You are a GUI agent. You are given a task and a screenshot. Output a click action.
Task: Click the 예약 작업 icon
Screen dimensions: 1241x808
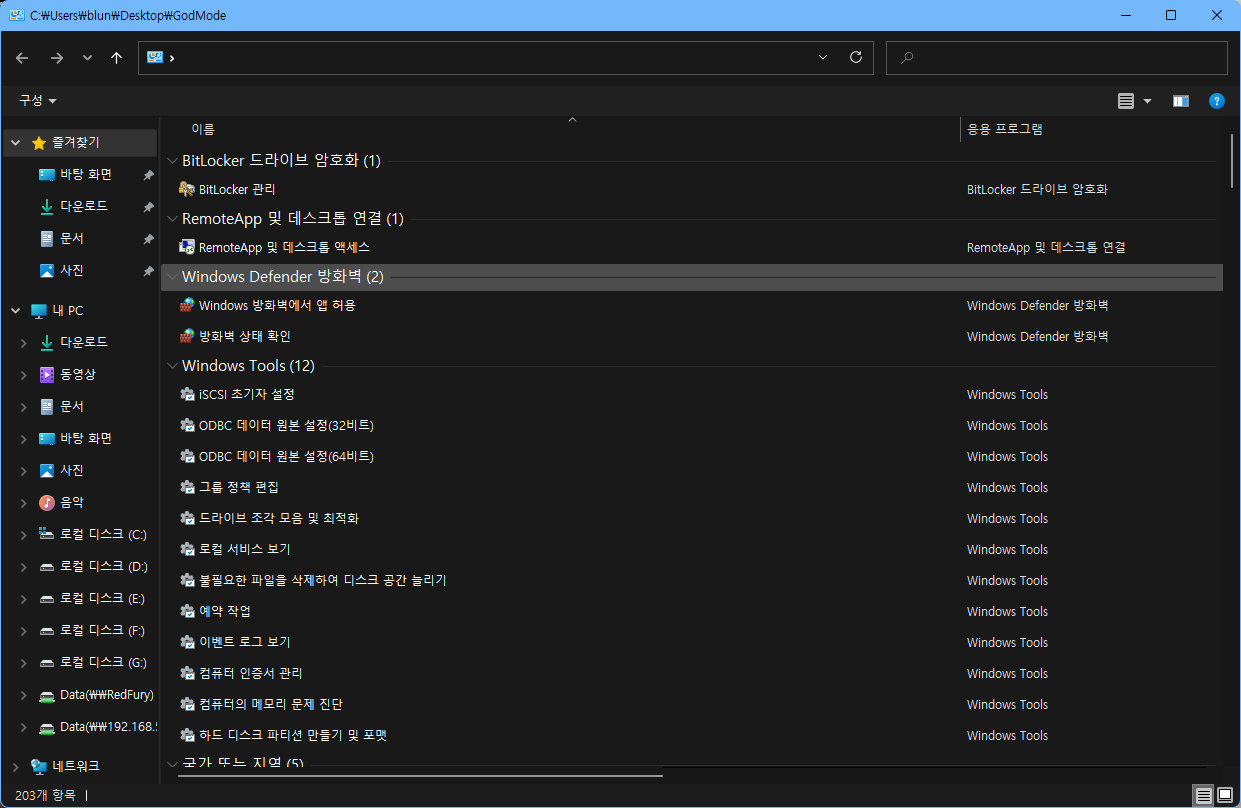(186, 611)
